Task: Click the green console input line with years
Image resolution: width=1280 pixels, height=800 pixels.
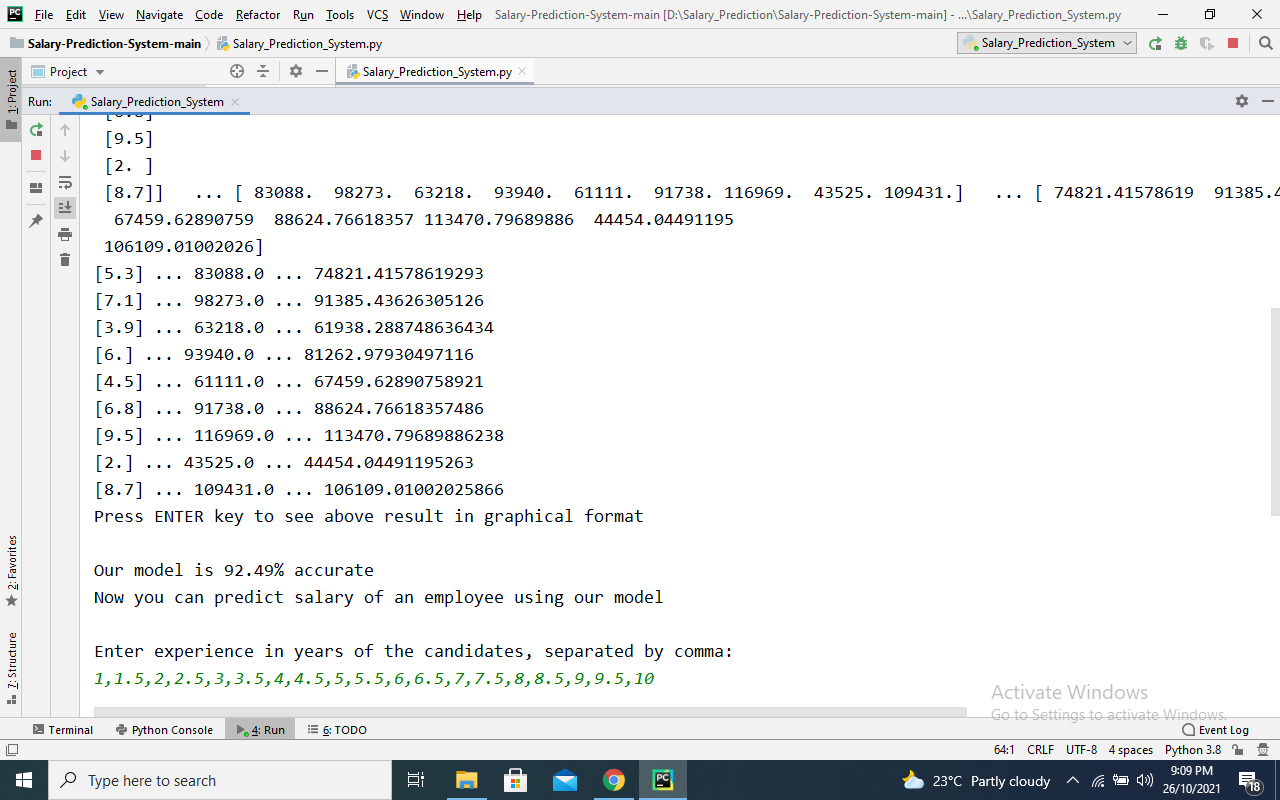Action: 374,678
